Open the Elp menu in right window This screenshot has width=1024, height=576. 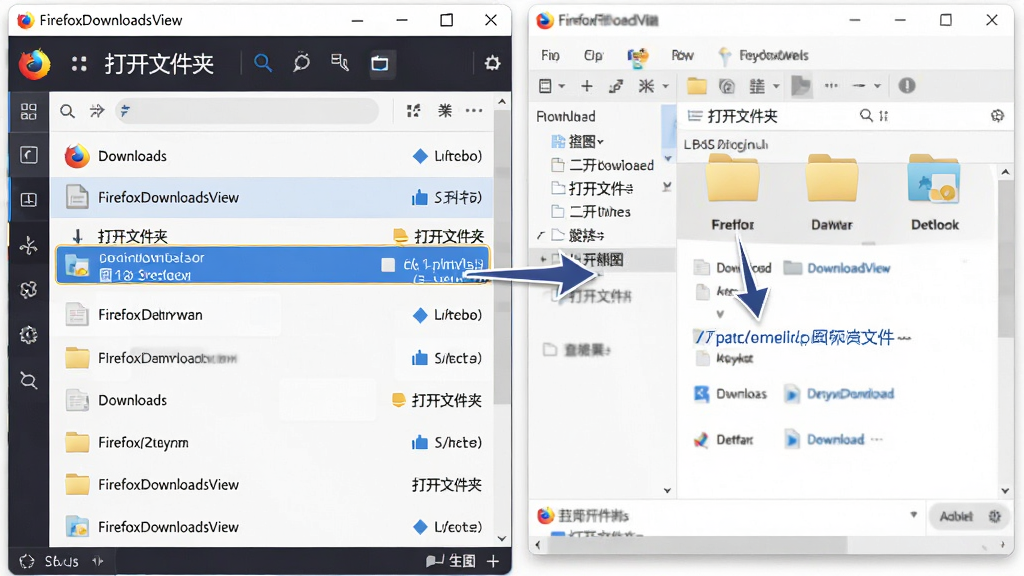tap(593, 56)
